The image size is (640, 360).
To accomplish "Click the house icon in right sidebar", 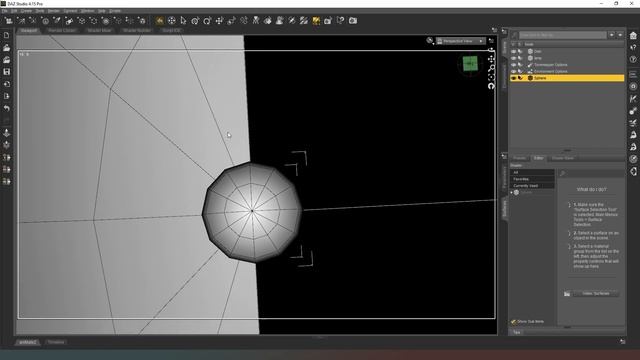I will (633, 36).
